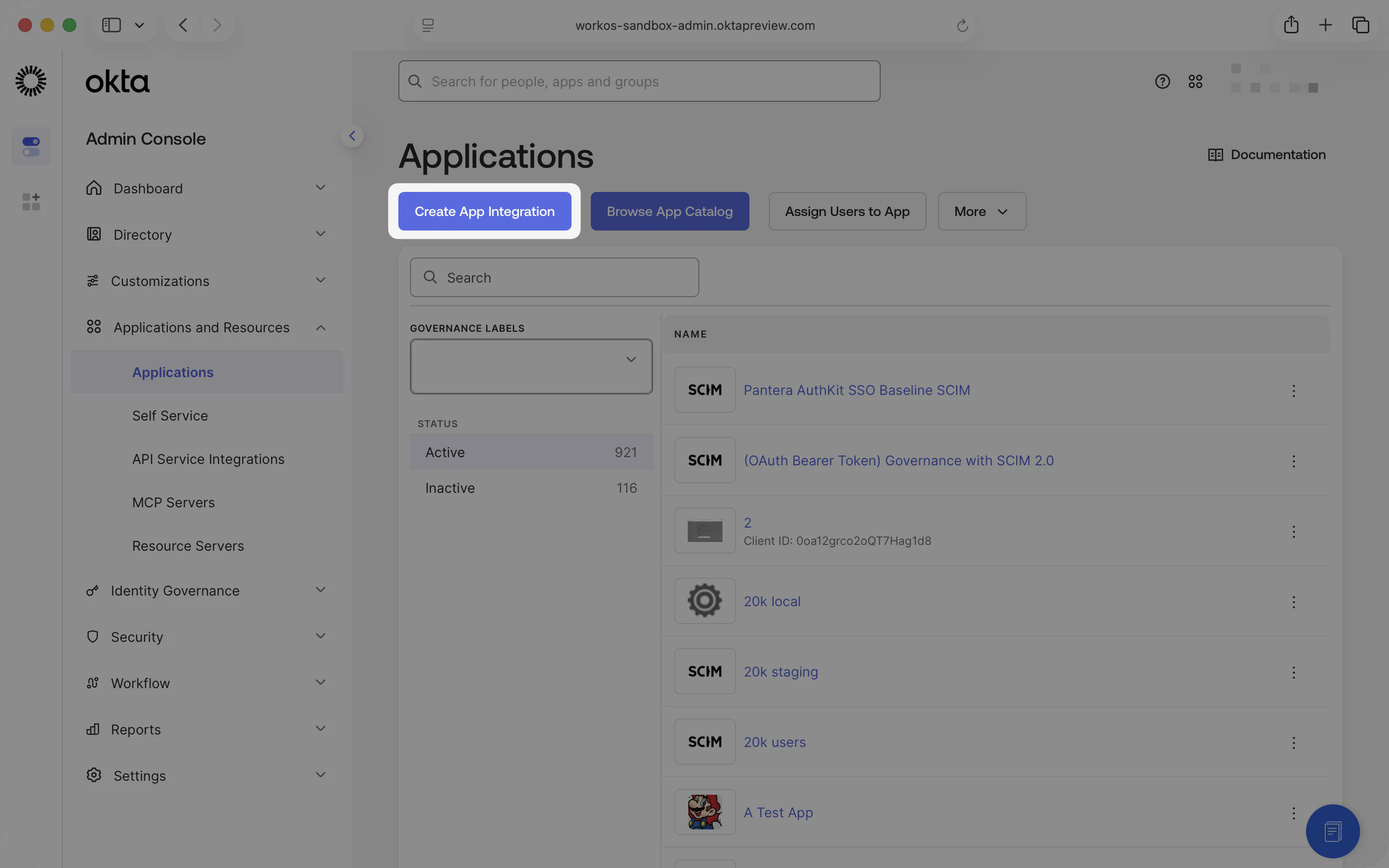Click the Safari address bar URL
This screenshot has height=868, width=1389.
pyautogui.click(x=694, y=25)
